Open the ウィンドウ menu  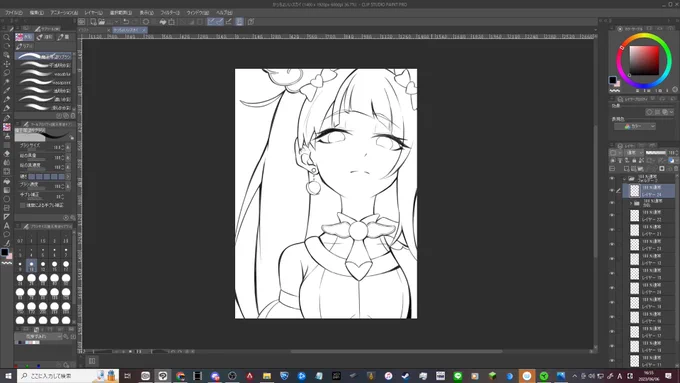point(197,13)
